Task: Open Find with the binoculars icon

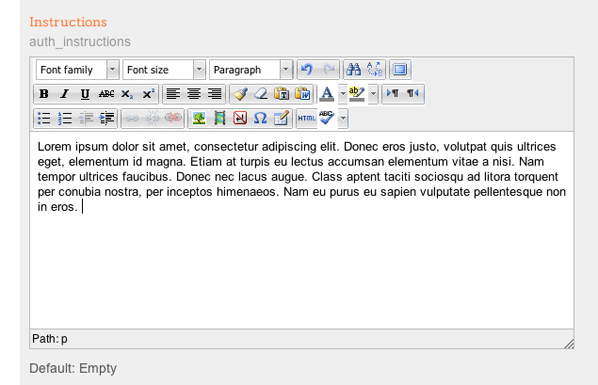Action: click(354, 69)
